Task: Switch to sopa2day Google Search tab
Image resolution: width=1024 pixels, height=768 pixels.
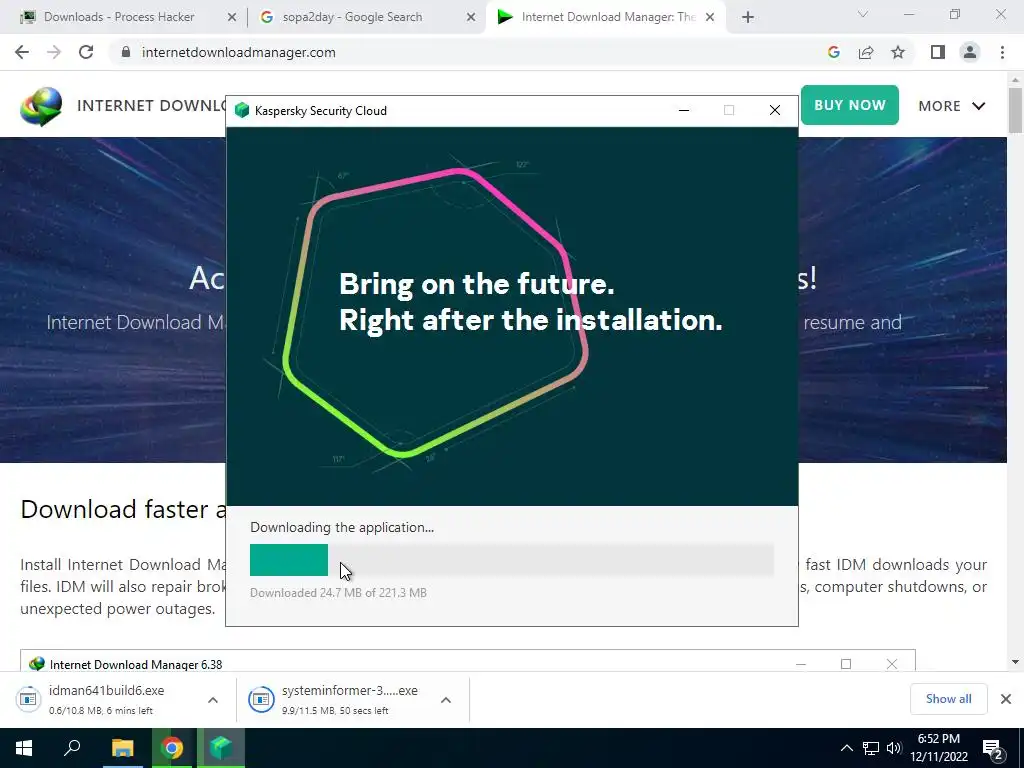Action: pos(352,17)
